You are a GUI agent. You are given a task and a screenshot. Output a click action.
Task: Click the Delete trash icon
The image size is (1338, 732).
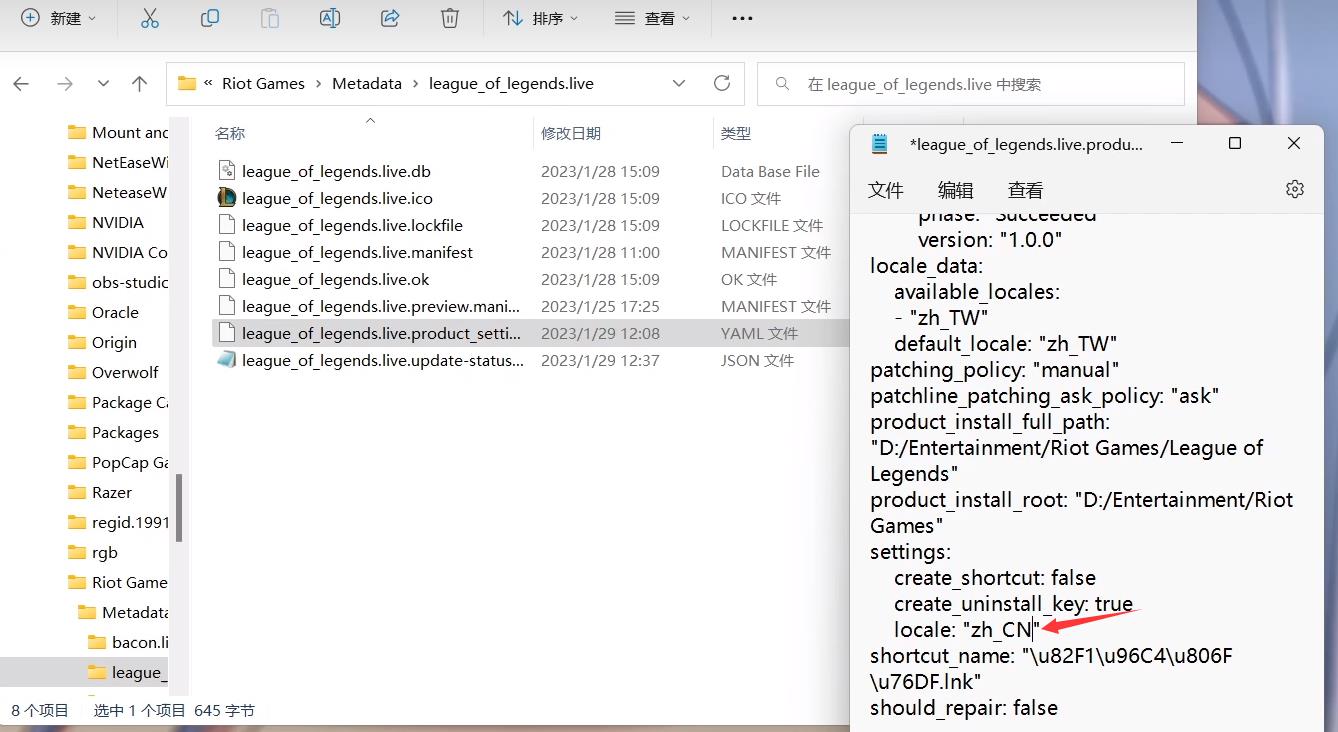pos(450,18)
